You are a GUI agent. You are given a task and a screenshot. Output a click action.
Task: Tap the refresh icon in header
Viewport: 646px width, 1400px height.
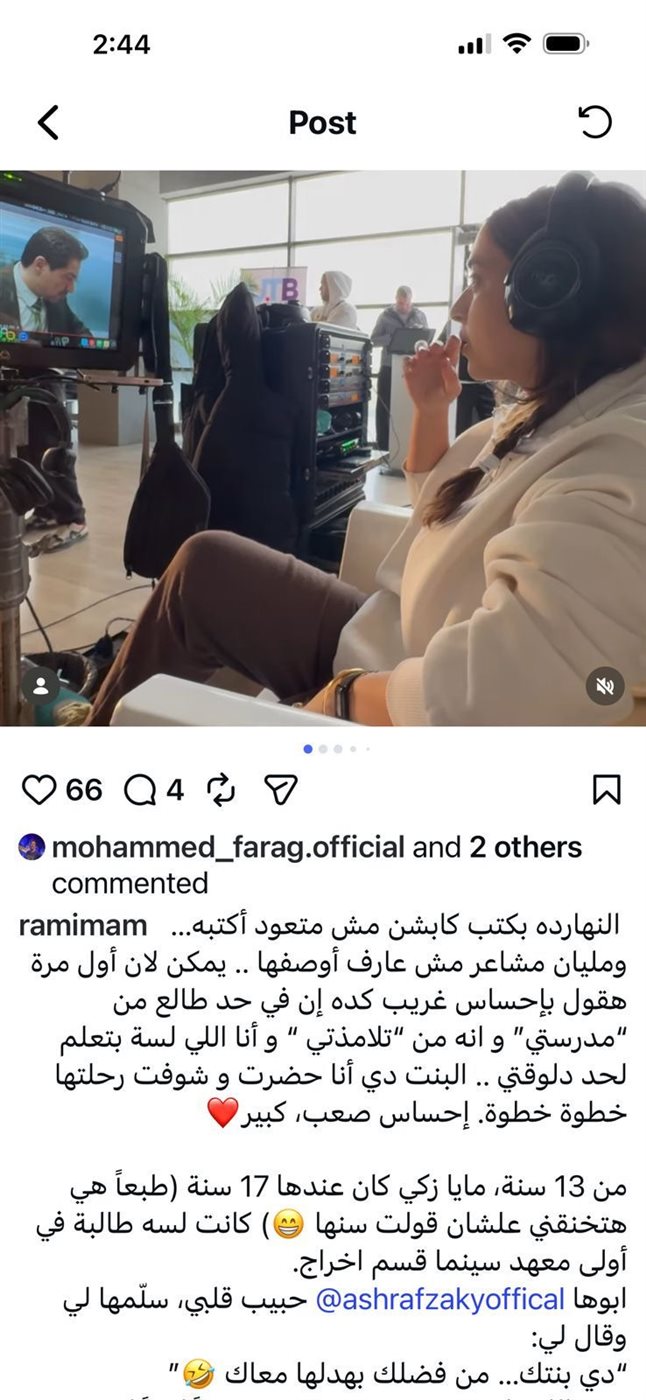point(595,122)
